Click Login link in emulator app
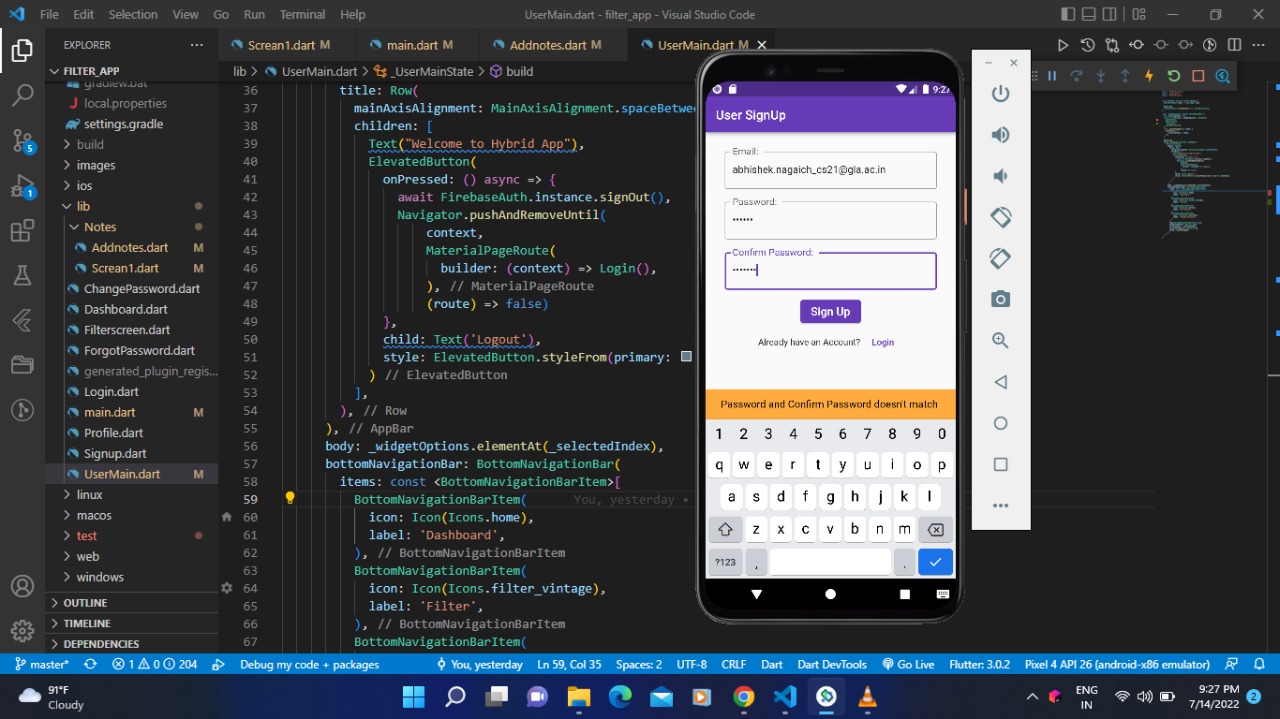The width and height of the screenshot is (1280, 719). [x=882, y=342]
